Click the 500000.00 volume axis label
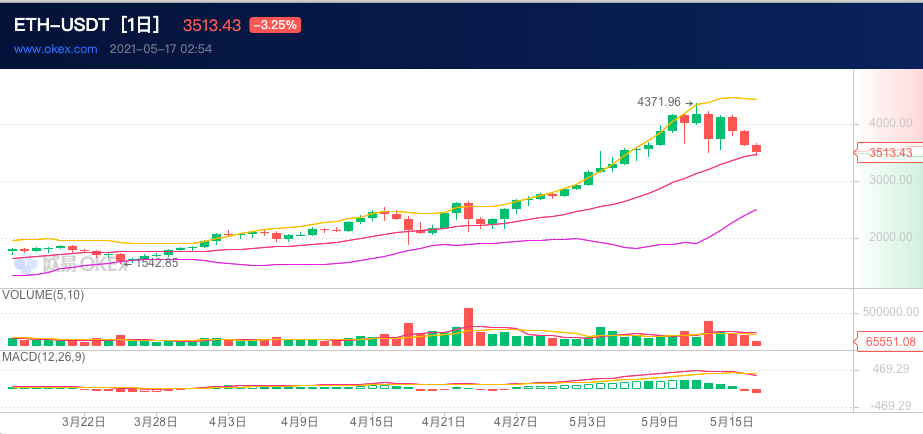The height and width of the screenshot is (434, 923). pyautogui.click(x=887, y=312)
